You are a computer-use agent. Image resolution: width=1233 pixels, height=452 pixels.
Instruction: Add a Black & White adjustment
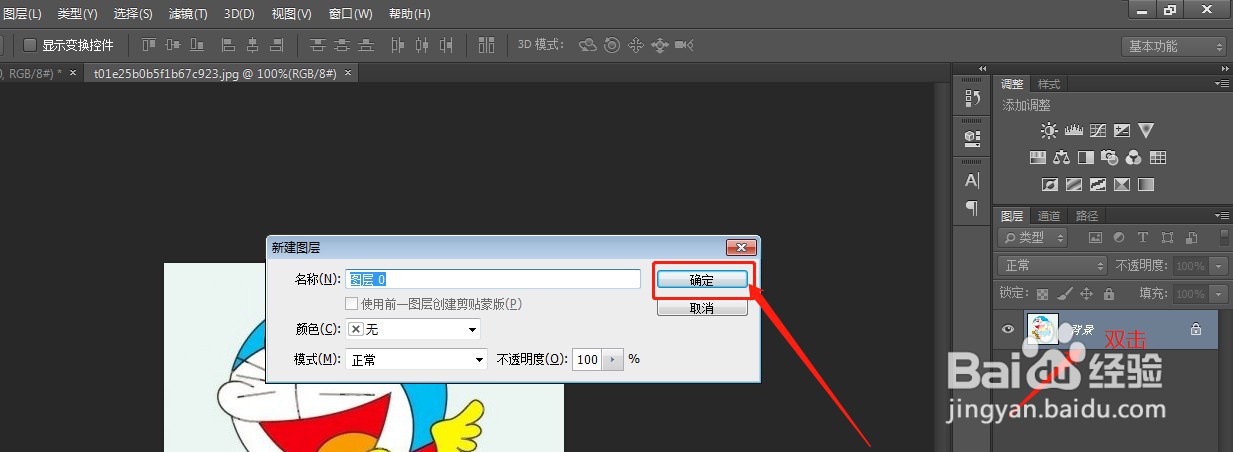click(1085, 157)
